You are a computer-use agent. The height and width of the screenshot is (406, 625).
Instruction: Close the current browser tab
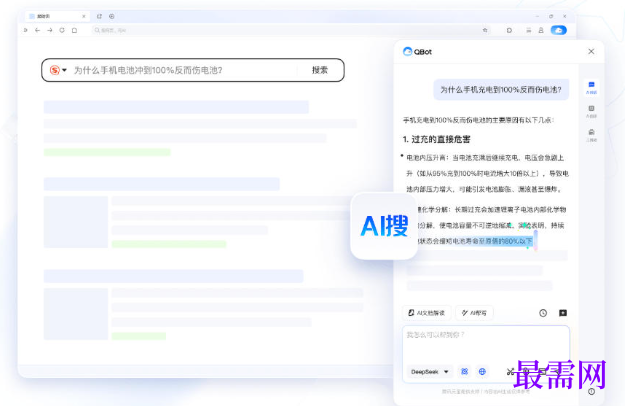click(84, 16)
